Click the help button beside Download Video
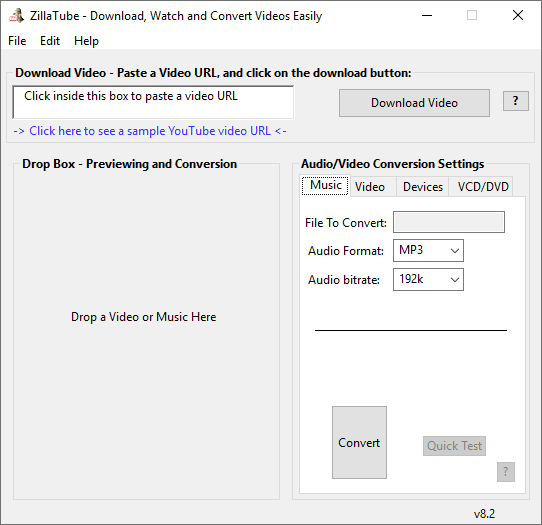The width and height of the screenshot is (542, 525). [x=515, y=101]
